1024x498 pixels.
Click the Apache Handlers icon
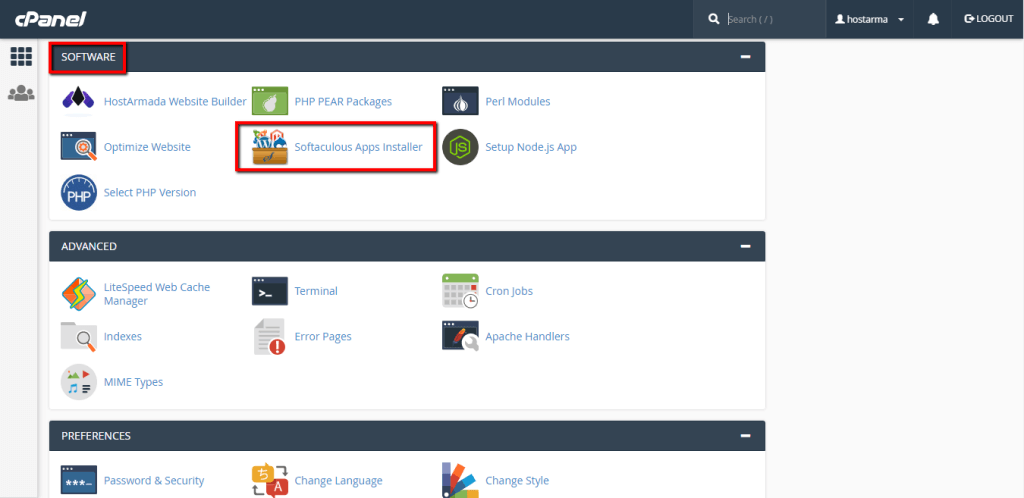coord(460,337)
